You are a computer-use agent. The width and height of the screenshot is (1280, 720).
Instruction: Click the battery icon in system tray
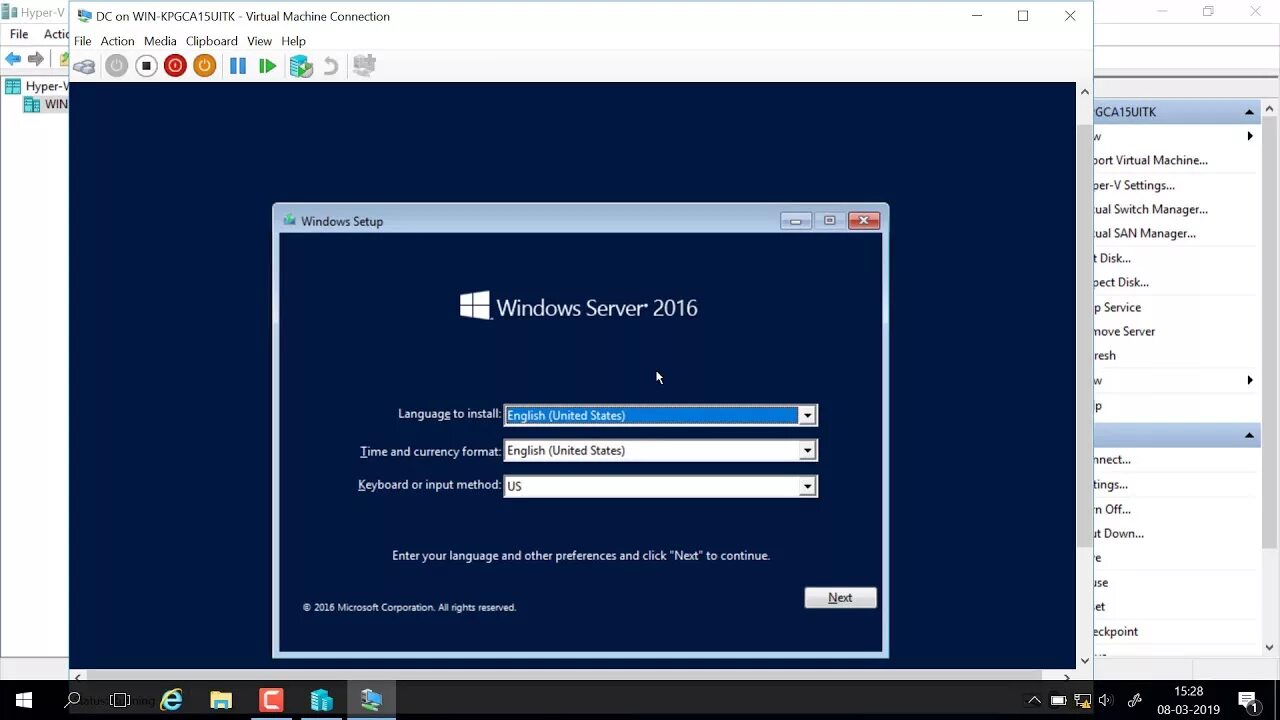point(1058,700)
